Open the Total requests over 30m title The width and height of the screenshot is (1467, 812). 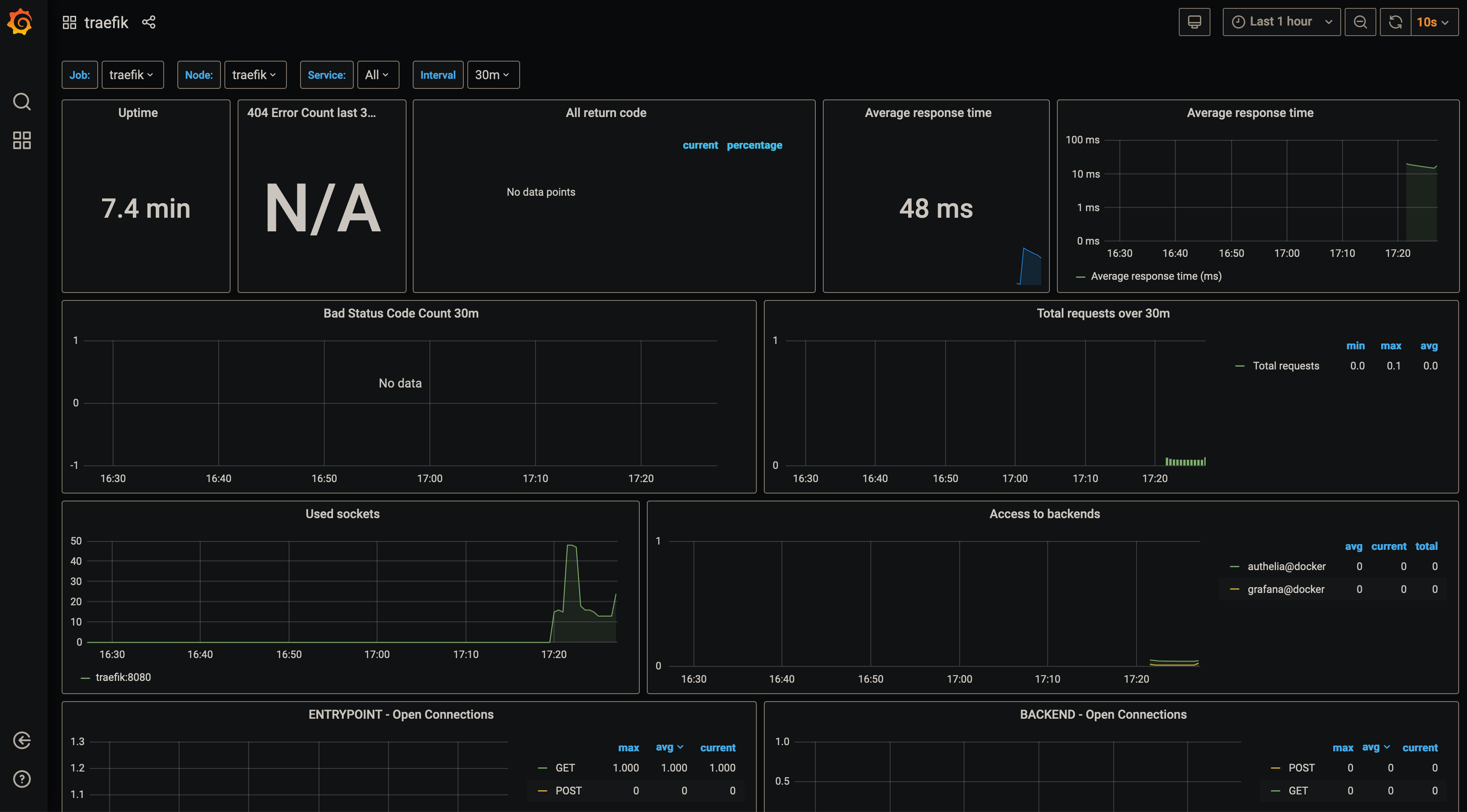(x=1103, y=313)
